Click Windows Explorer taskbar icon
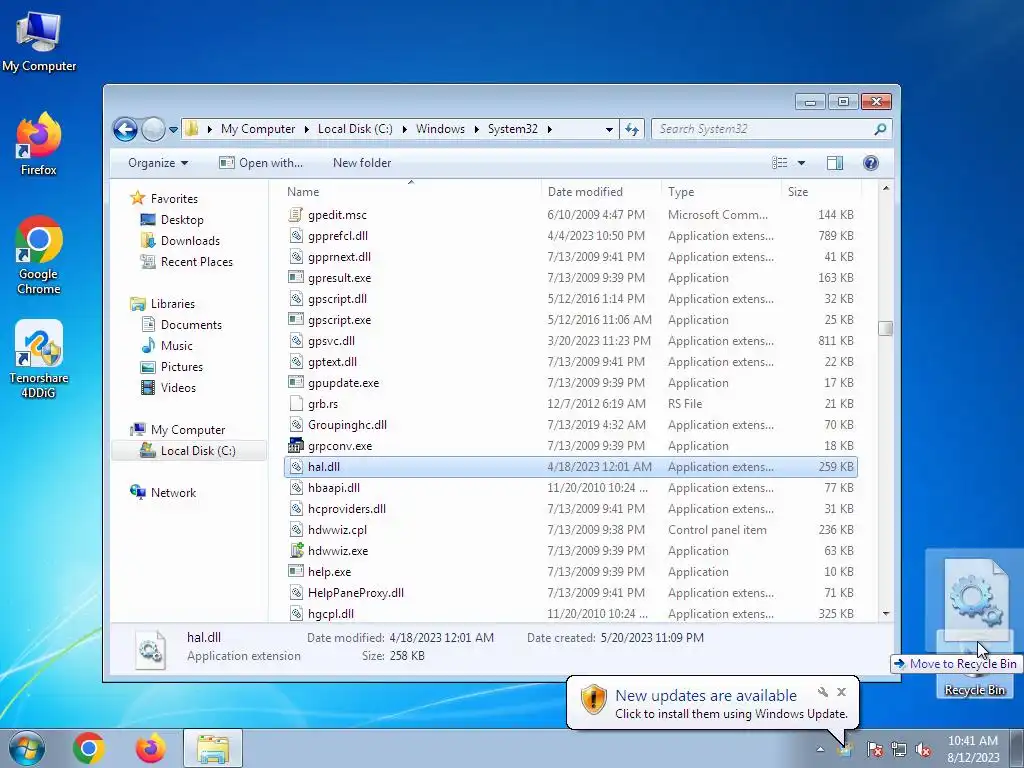The height and width of the screenshot is (768, 1024). [x=213, y=748]
